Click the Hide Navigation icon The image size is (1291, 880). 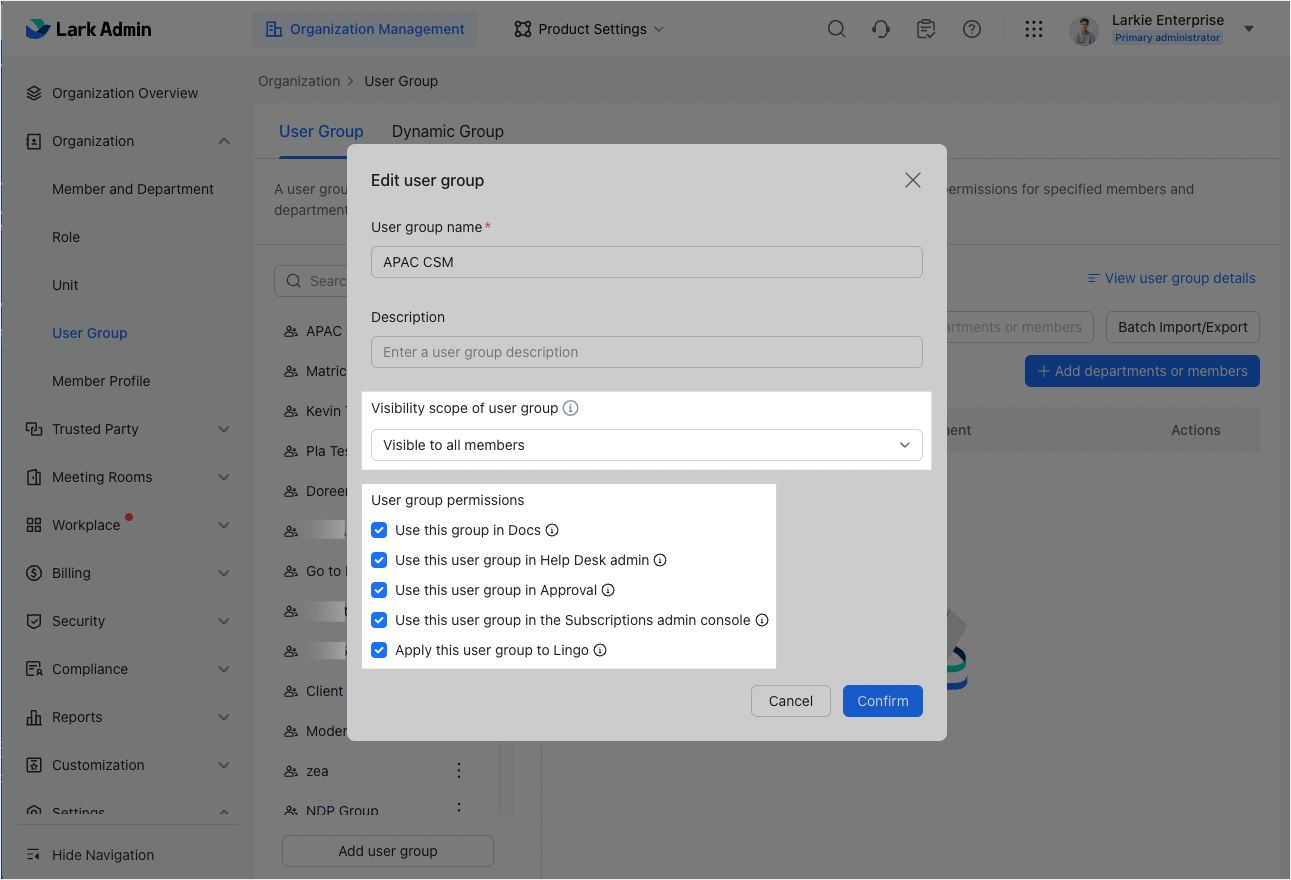click(x=31, y=855)
